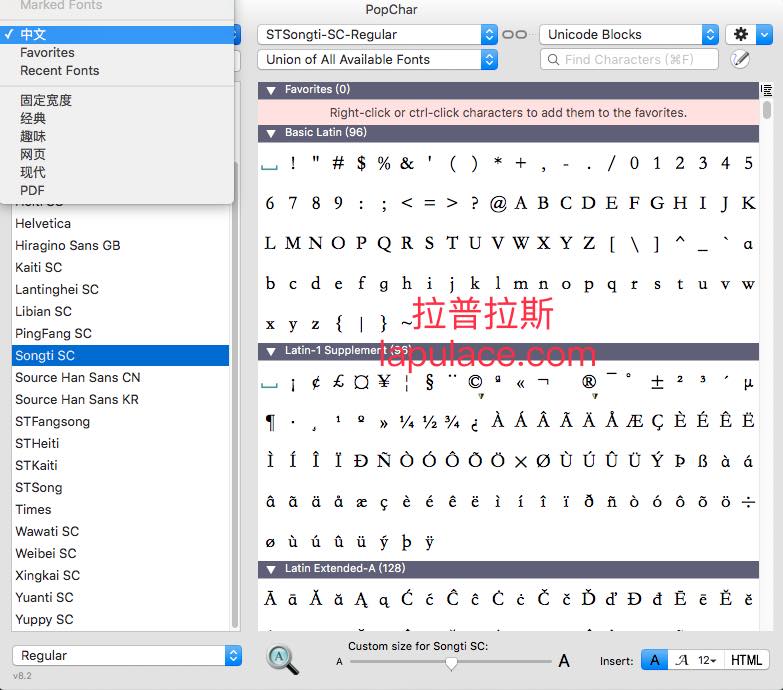Select the dollar sign character
Screen dimensions: 783x690
click(x=361, y=163)
